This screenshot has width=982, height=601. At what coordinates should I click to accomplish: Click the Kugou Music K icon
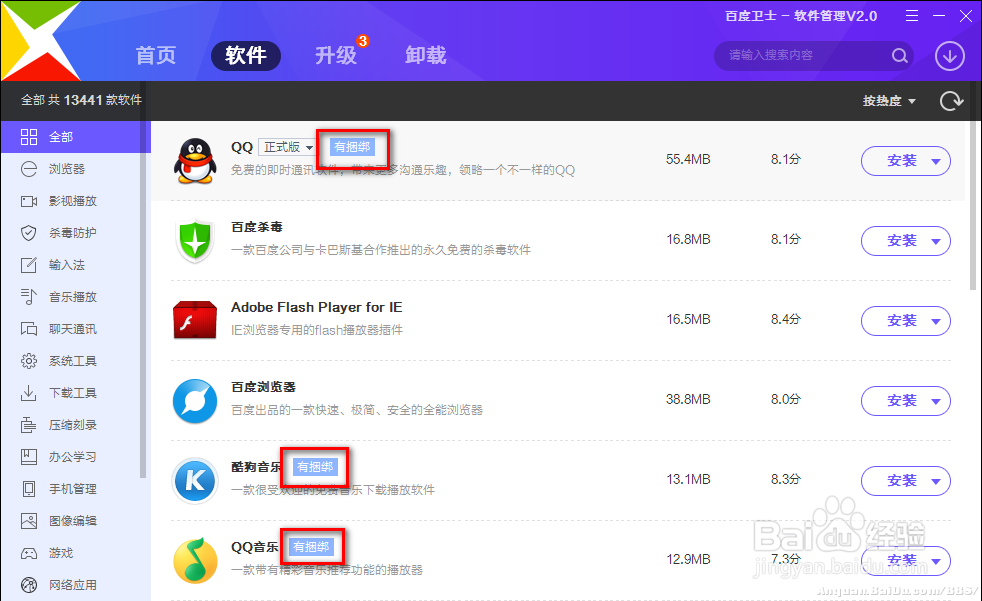click(195, 481)
